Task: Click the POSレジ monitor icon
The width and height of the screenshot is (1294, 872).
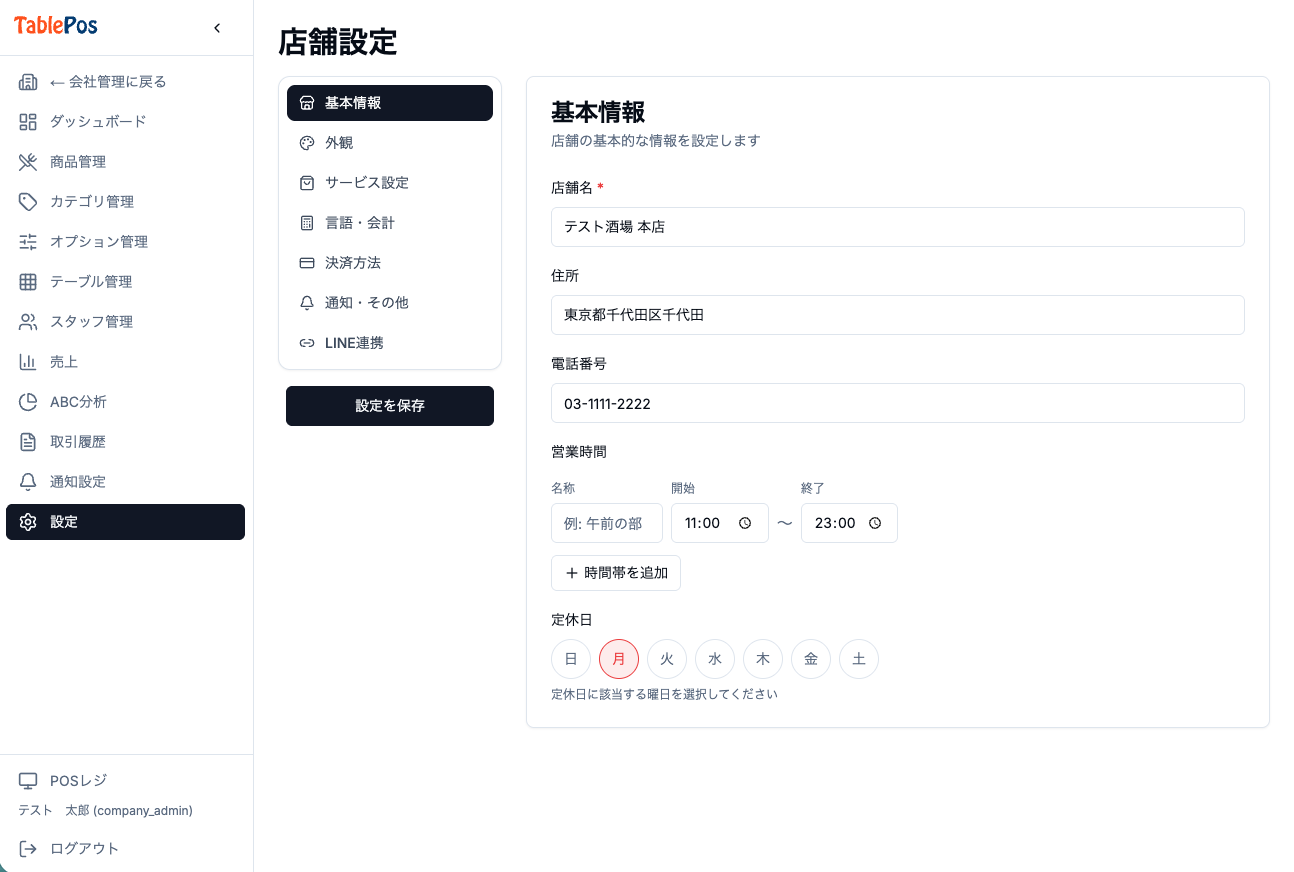Action: click(28, 781)
